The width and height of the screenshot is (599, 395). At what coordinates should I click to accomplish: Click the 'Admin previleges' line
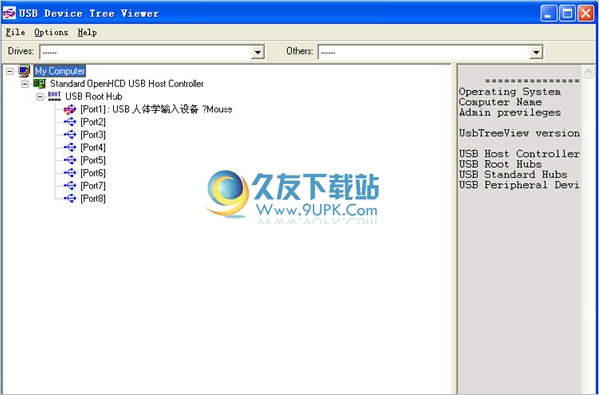point(510,113)
